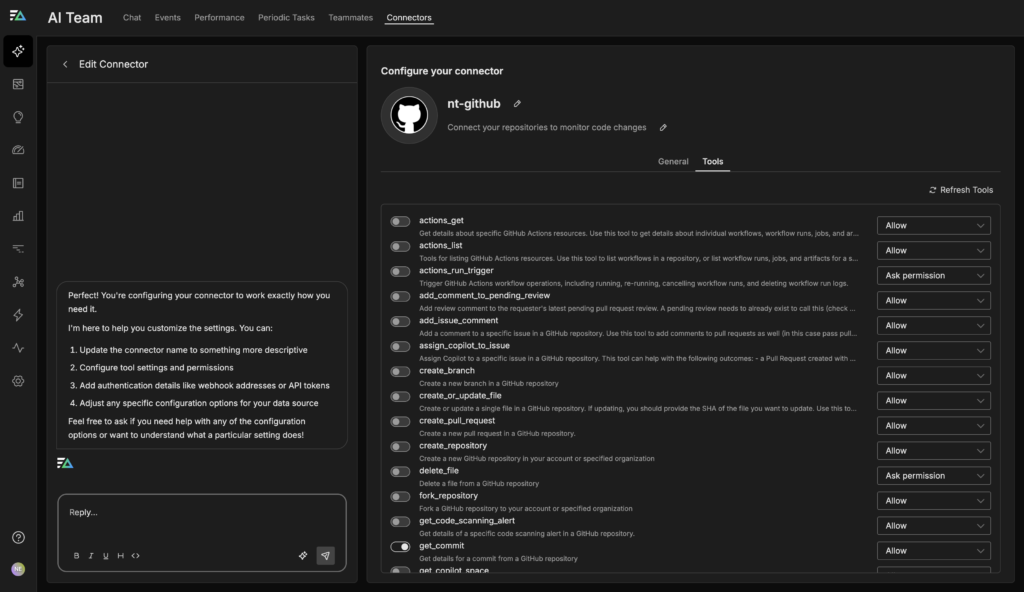The width and height of the screenshot is (1024, 592).
Task: Open the Periodic Tasks tab
Action: coord(286,18)
